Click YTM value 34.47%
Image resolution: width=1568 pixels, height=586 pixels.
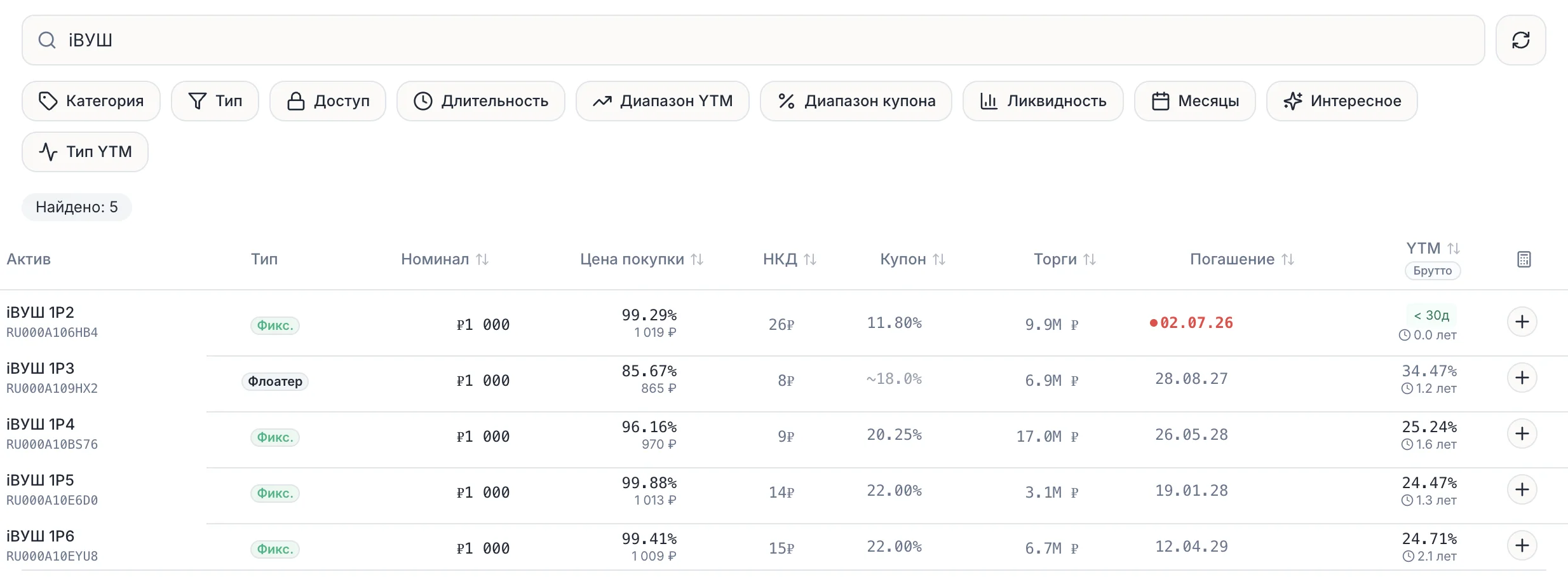(1429, 371)
